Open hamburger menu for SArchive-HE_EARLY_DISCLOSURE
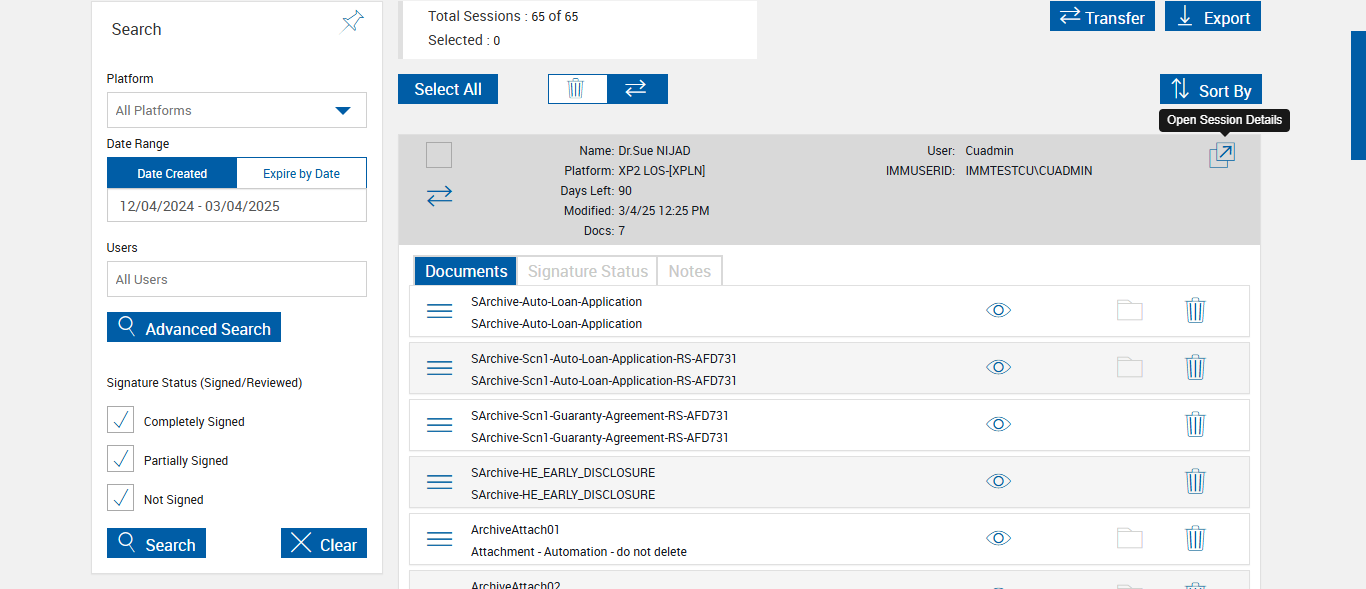 [x=440, y=482]
